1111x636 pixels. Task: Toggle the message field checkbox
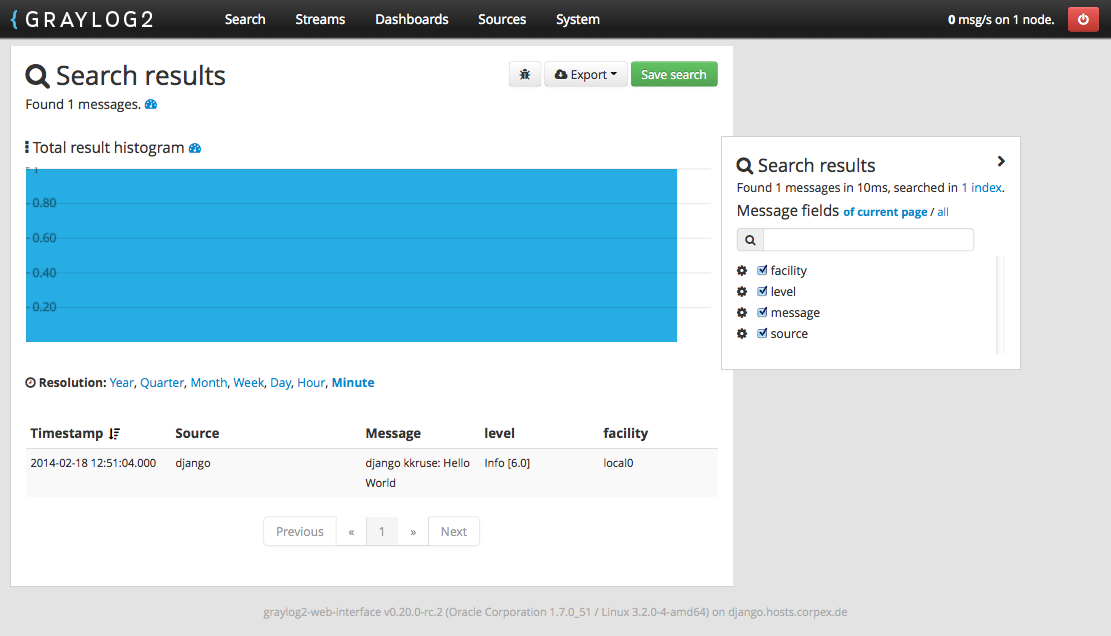[x=762, y=312]
